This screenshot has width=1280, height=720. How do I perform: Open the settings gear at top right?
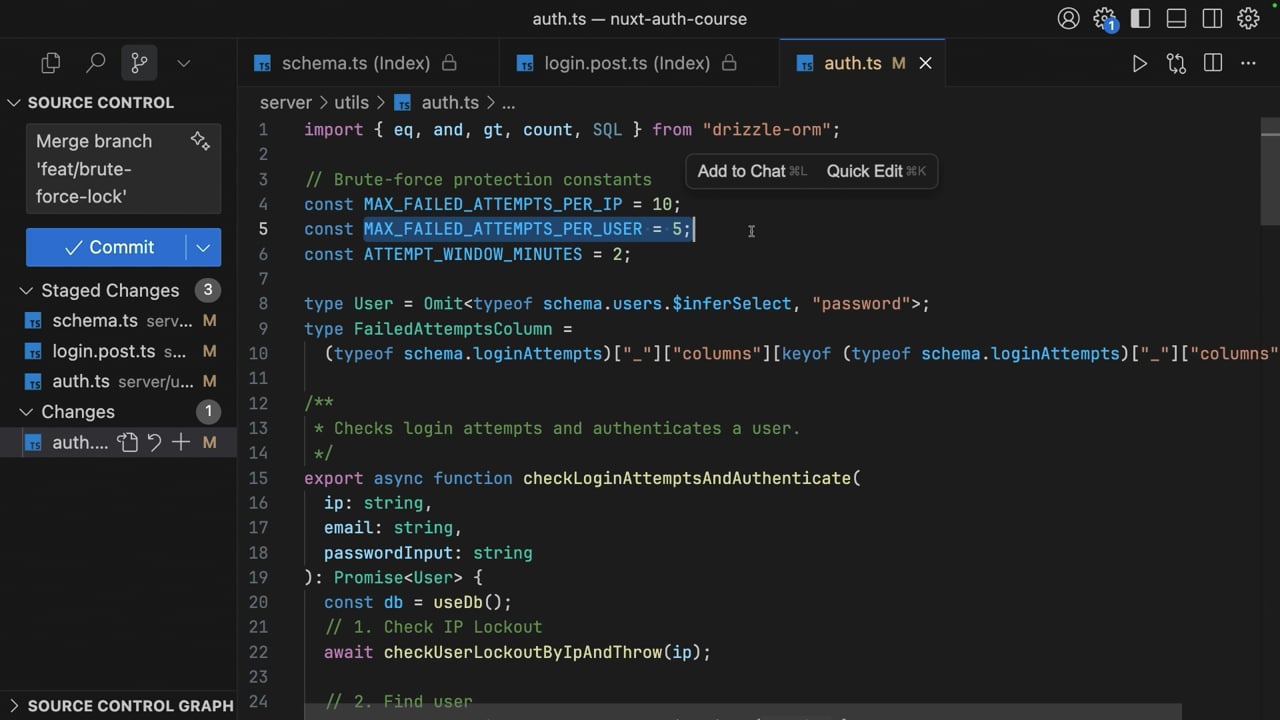(x=1248, y=18)
